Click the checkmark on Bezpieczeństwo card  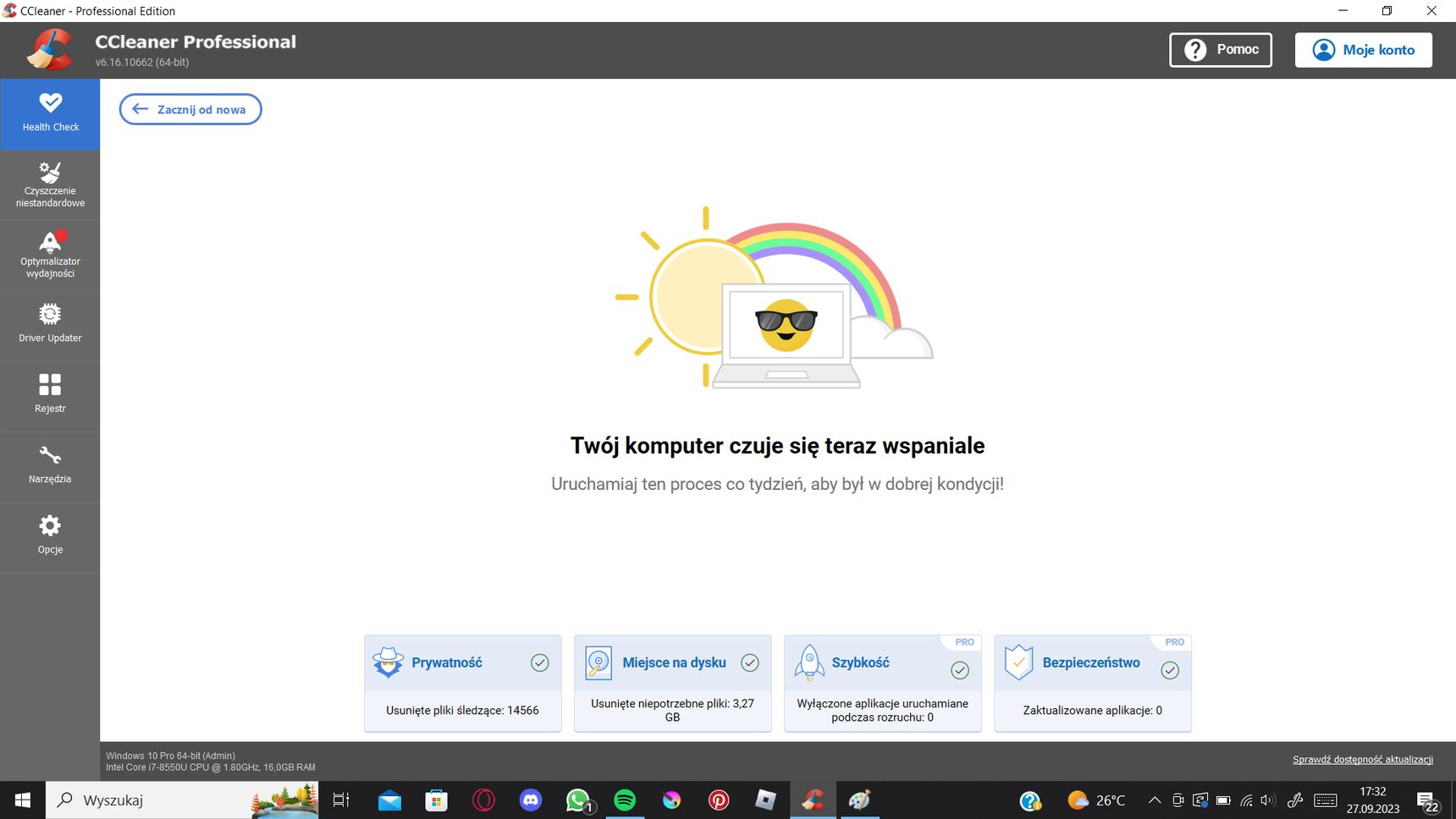tap(1170, 670)
